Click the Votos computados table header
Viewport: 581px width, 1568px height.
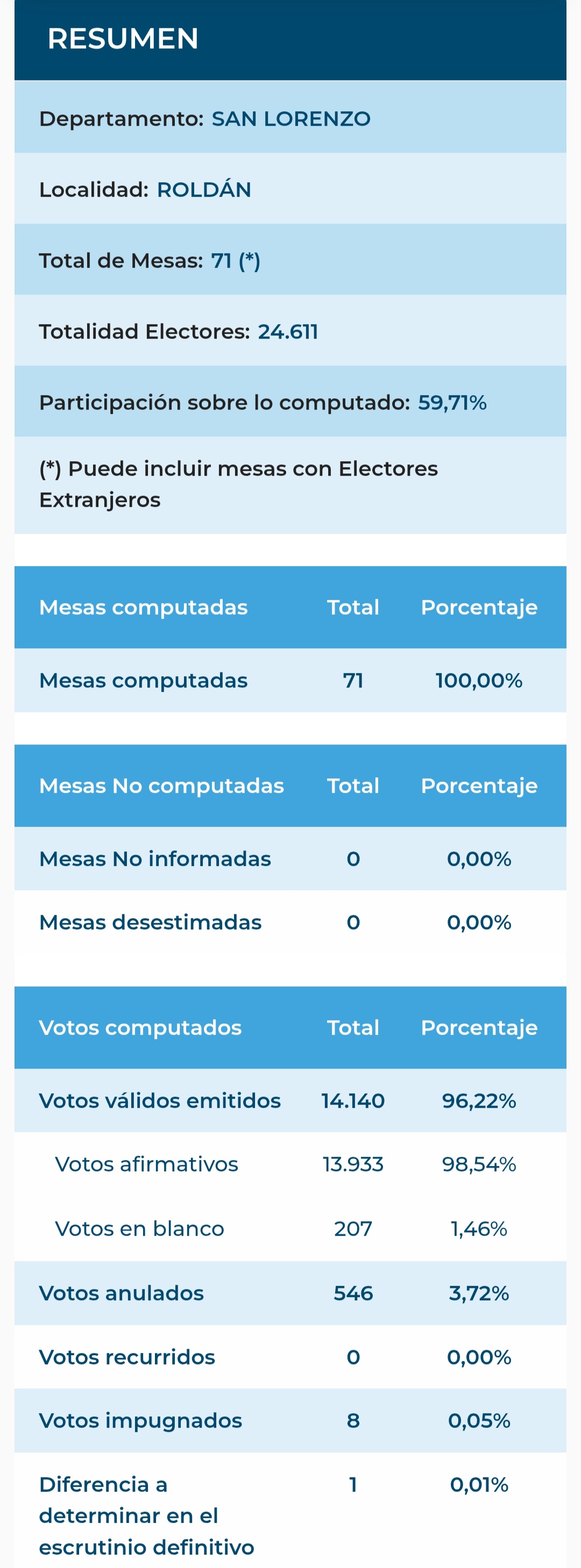(x=140, y=1027)
